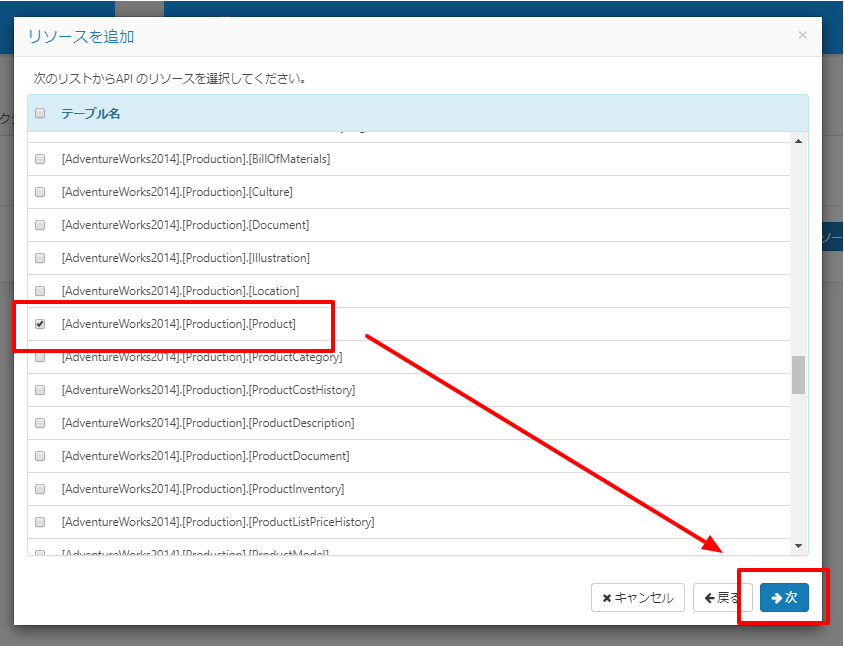The width and height of the screenshot is (844, 646).
Task: Check the ProductListPriceHistory table checkbox
Action: pyautogui.click(x=40, y=522)
